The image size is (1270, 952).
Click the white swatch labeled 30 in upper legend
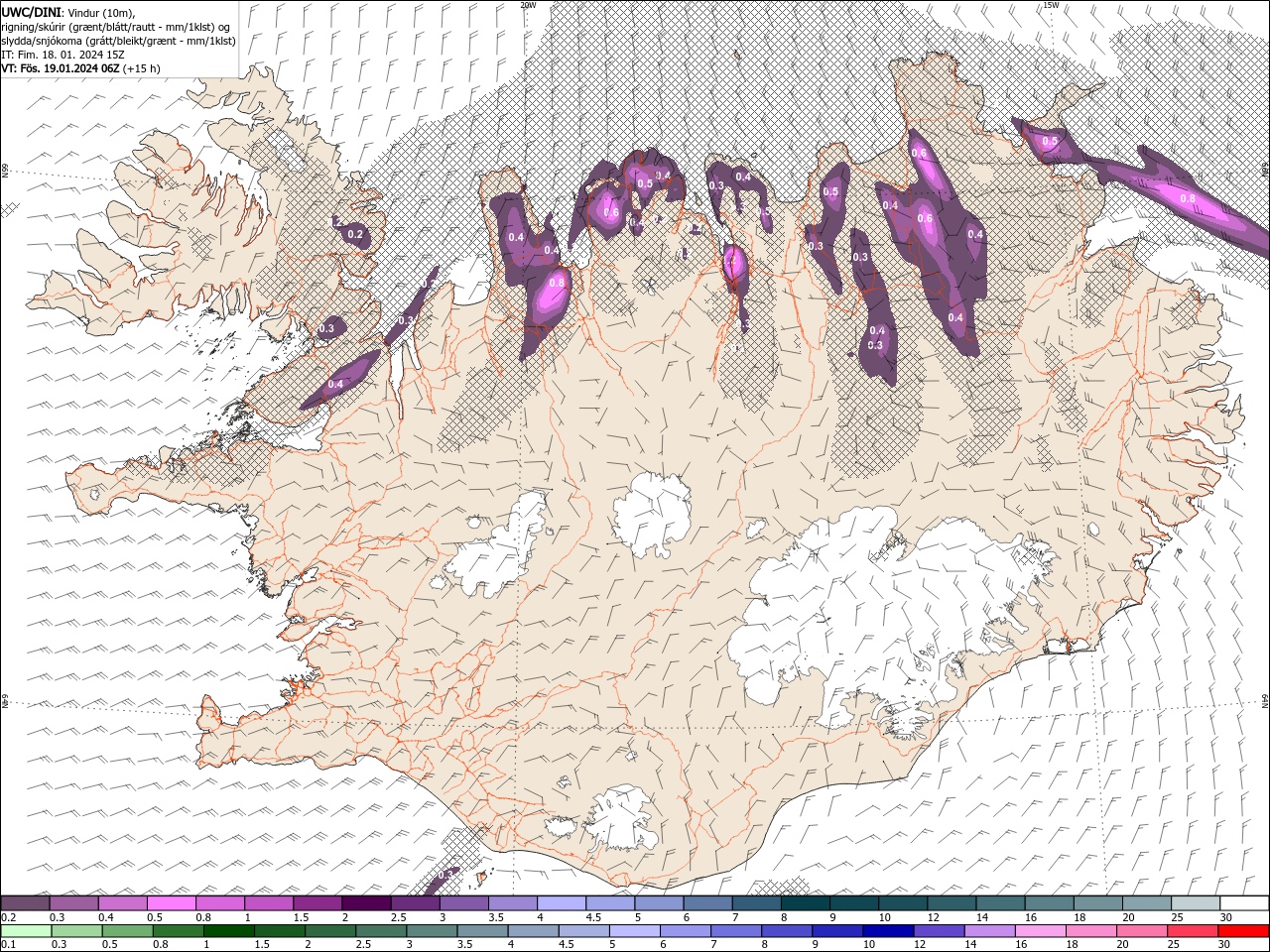[1244, 902]
